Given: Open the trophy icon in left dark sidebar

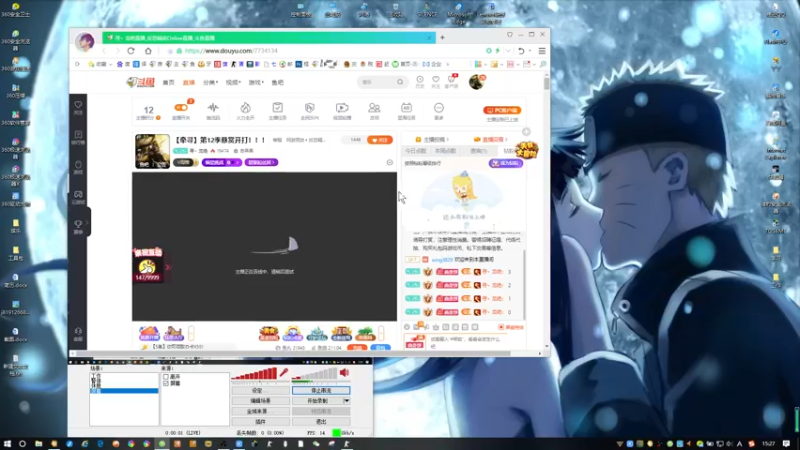Looking at the screenshot, I should coord(78,224).
